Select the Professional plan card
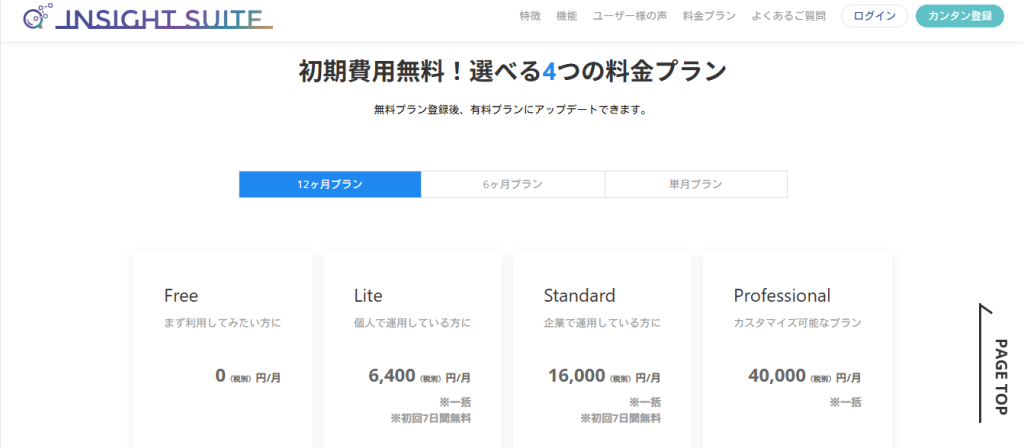Viewport: 1024px width, 448px height. tap(797, 350)
